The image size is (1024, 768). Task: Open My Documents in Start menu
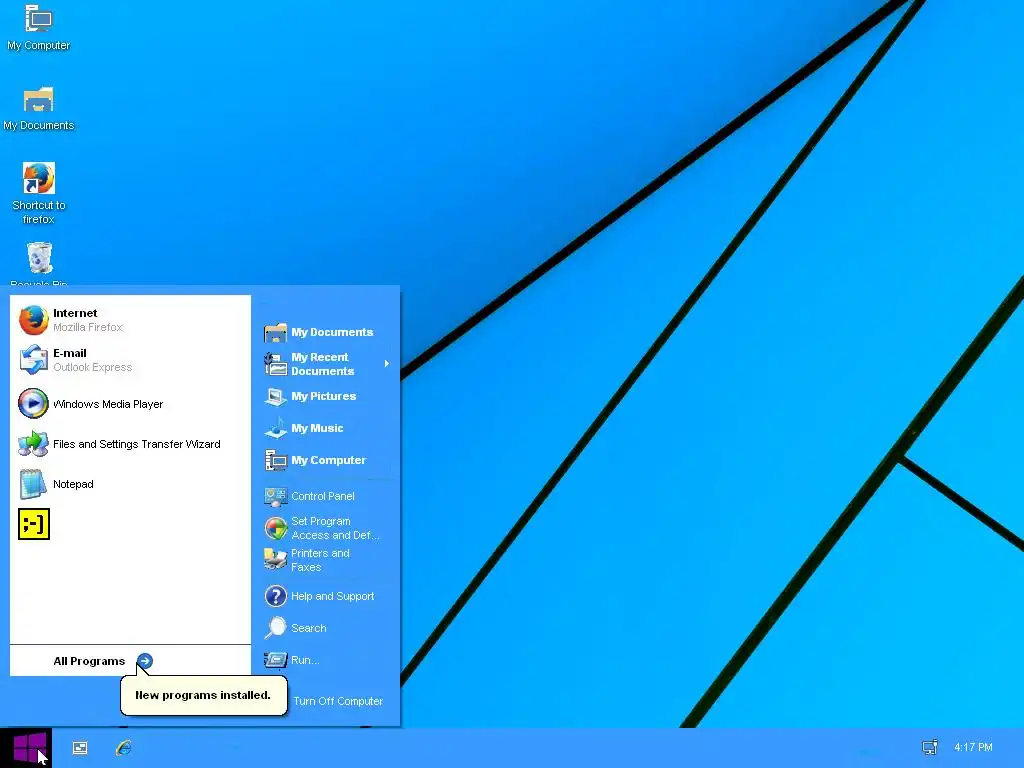coord(325,332)
